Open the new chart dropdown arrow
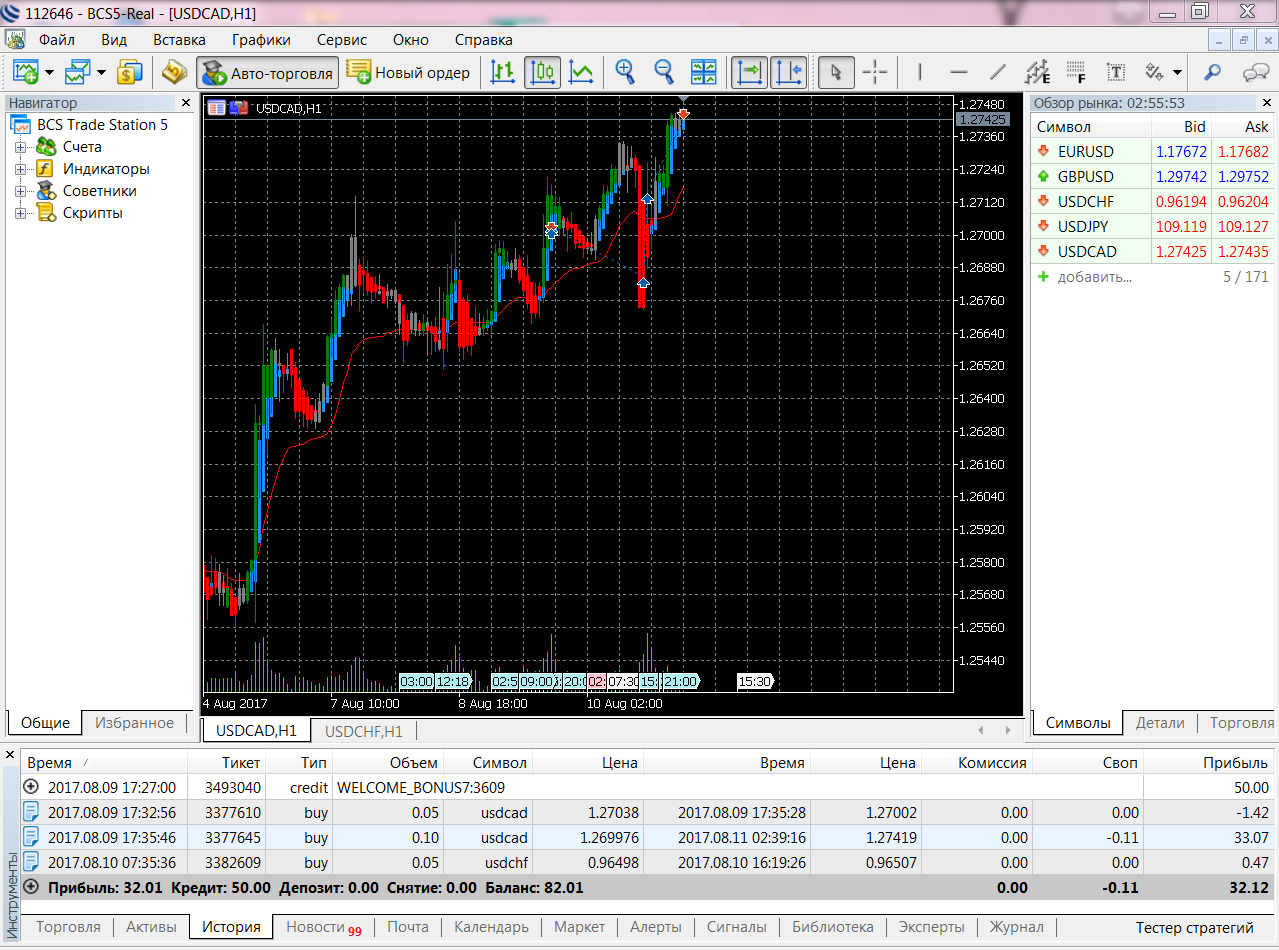 (49, 72)
